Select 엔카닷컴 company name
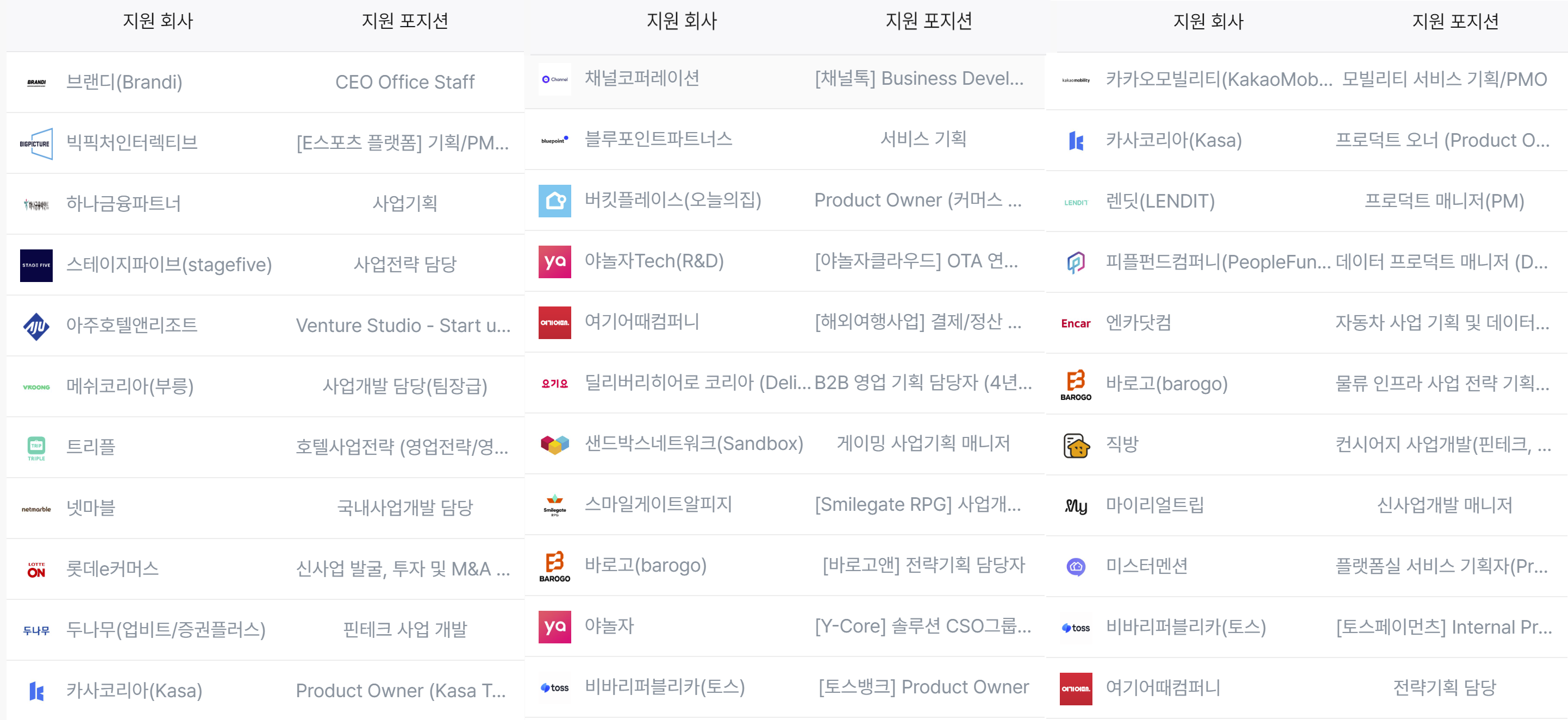 1138,323
